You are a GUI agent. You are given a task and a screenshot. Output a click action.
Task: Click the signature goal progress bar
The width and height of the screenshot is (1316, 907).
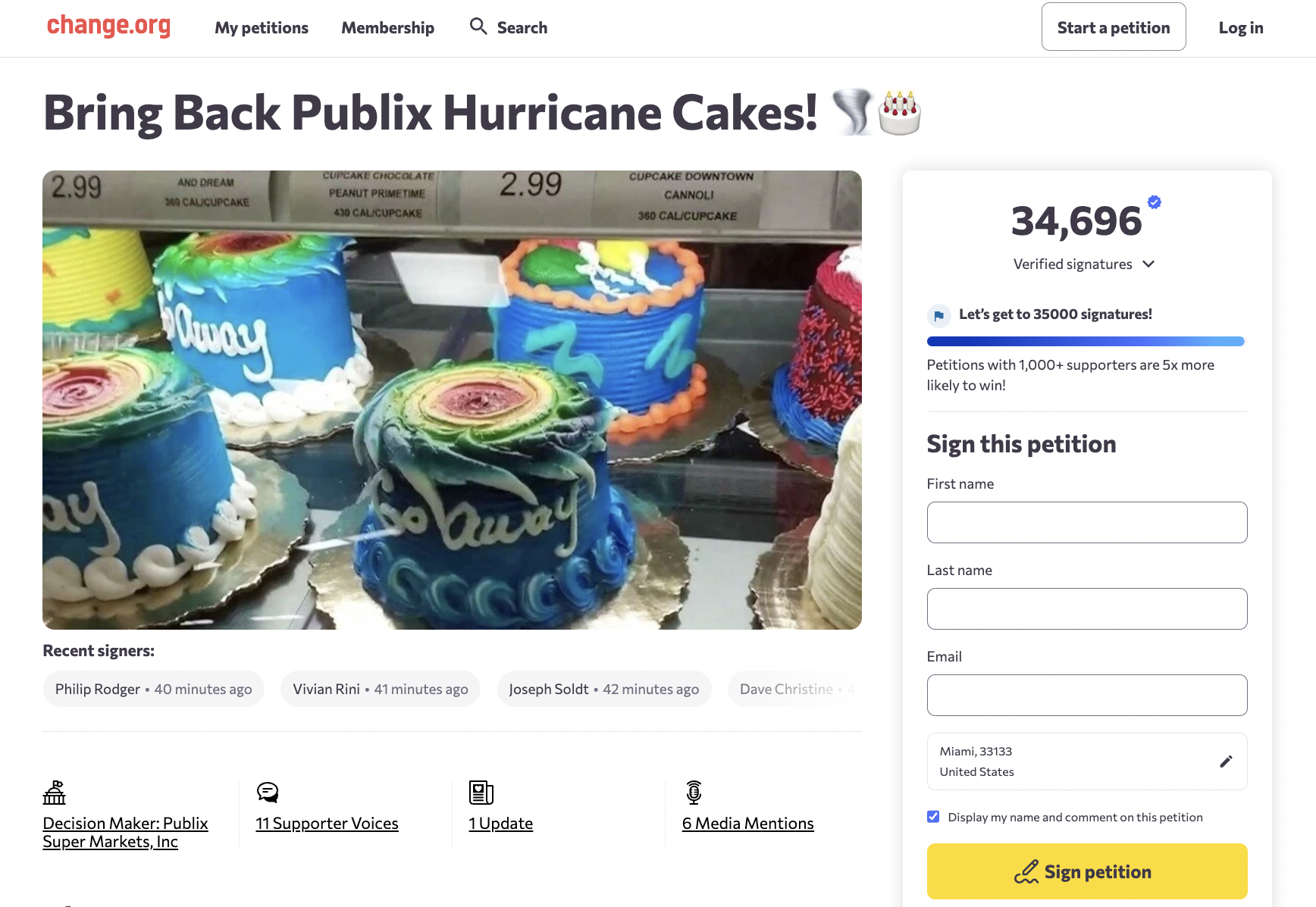pos(1086,342)
